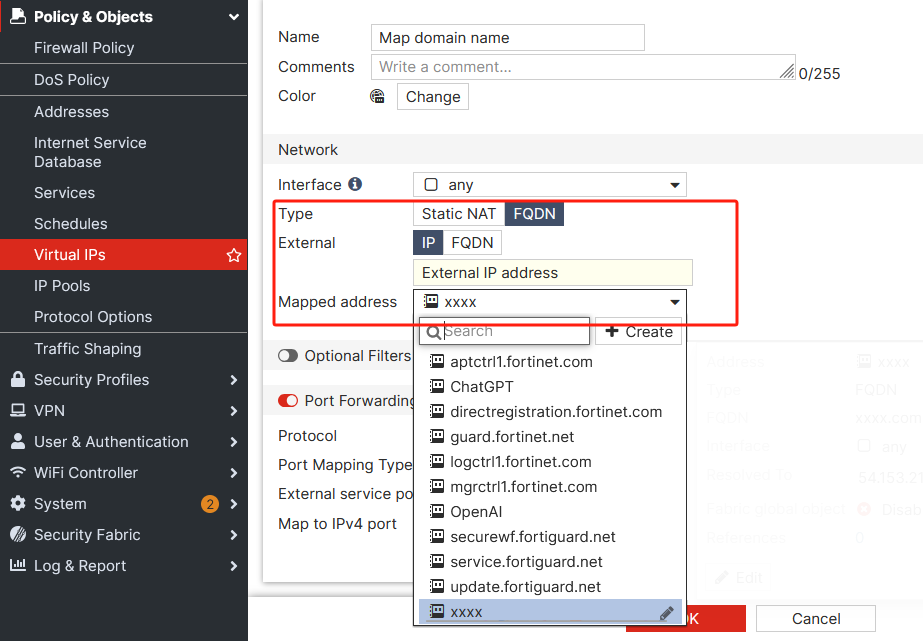923x641 pixels.
Task: Choose securewf.fortiguard.net from list
Action: 550,537
